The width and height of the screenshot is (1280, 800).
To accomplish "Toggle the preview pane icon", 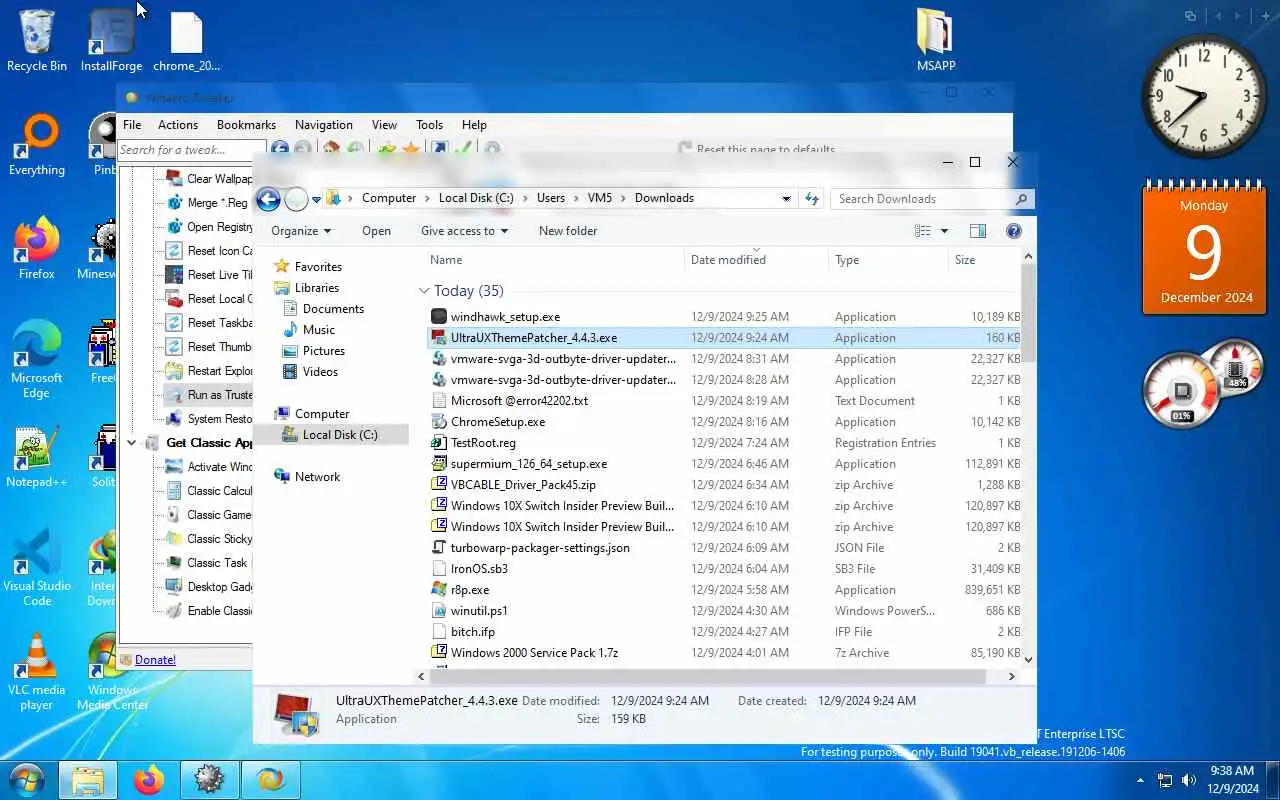I will click(978, 231).
